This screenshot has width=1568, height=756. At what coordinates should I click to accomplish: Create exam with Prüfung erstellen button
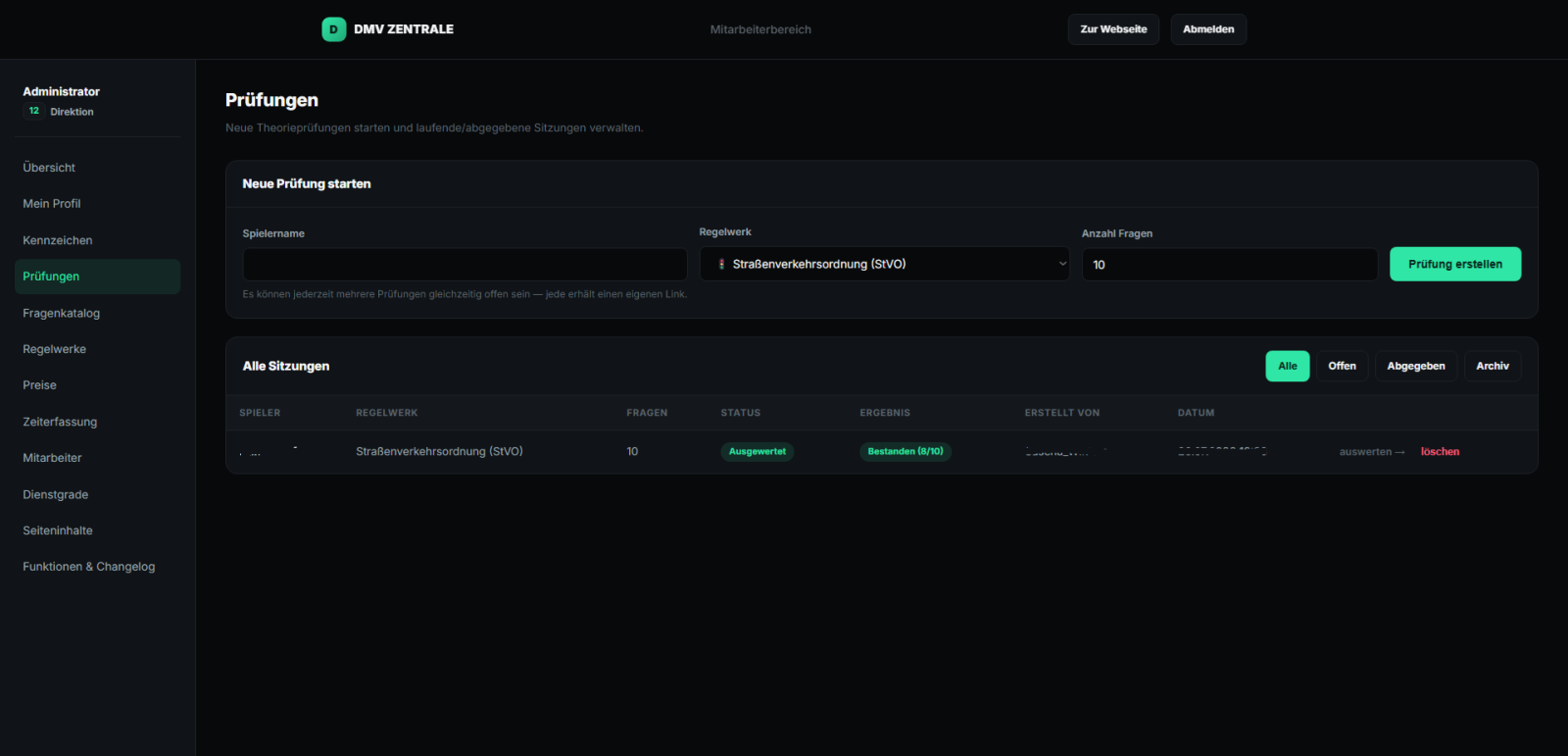coord(1455,264)
